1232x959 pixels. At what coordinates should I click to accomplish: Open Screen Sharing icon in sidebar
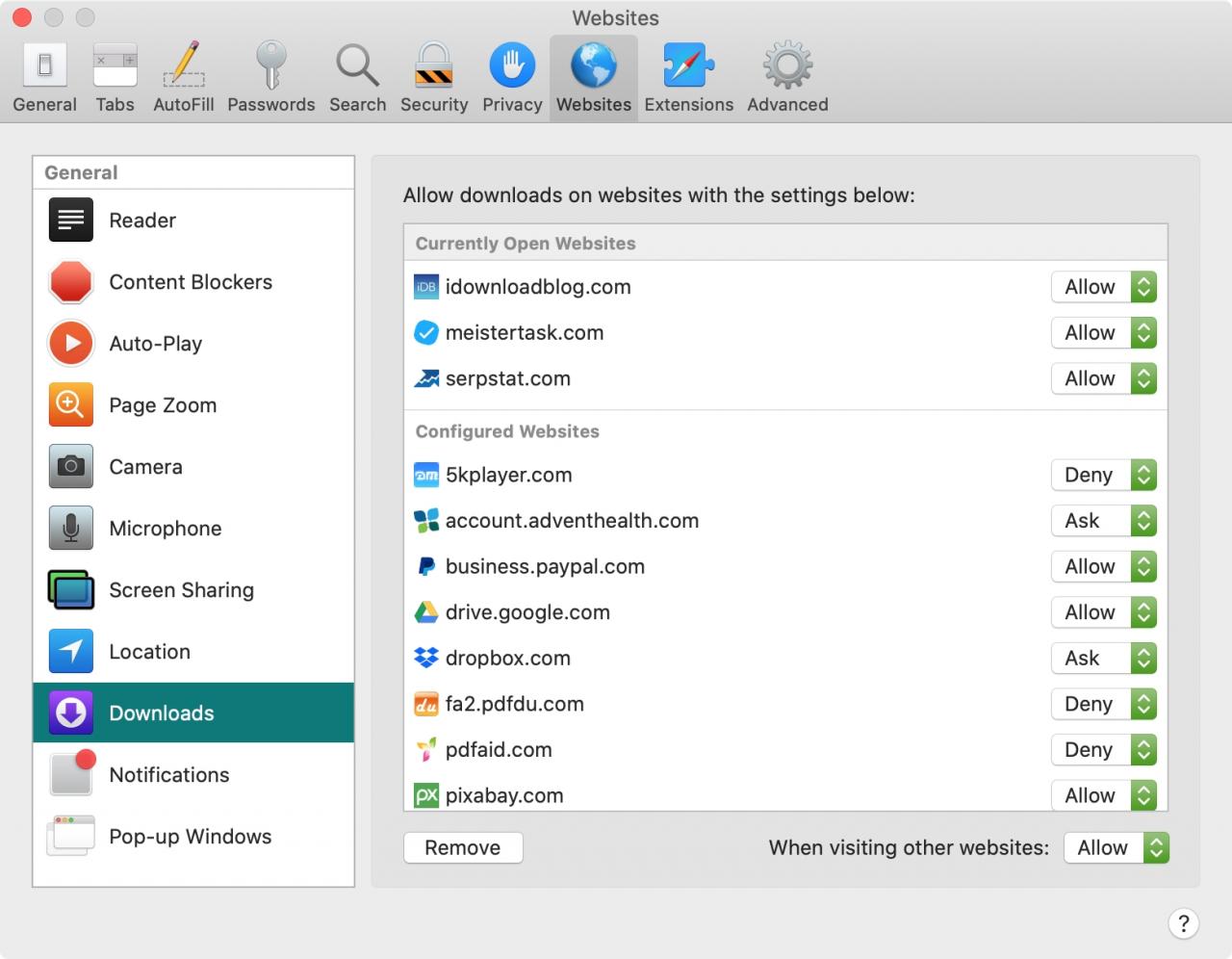[x=70, y=590]
